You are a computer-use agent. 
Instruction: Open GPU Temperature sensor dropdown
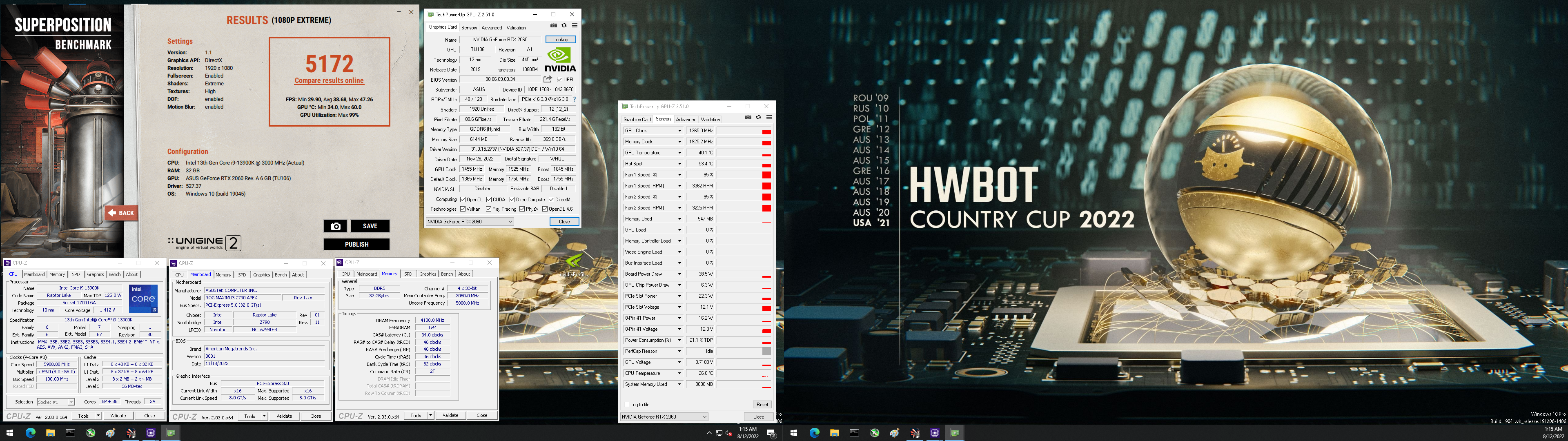click(x=679, y=153)
